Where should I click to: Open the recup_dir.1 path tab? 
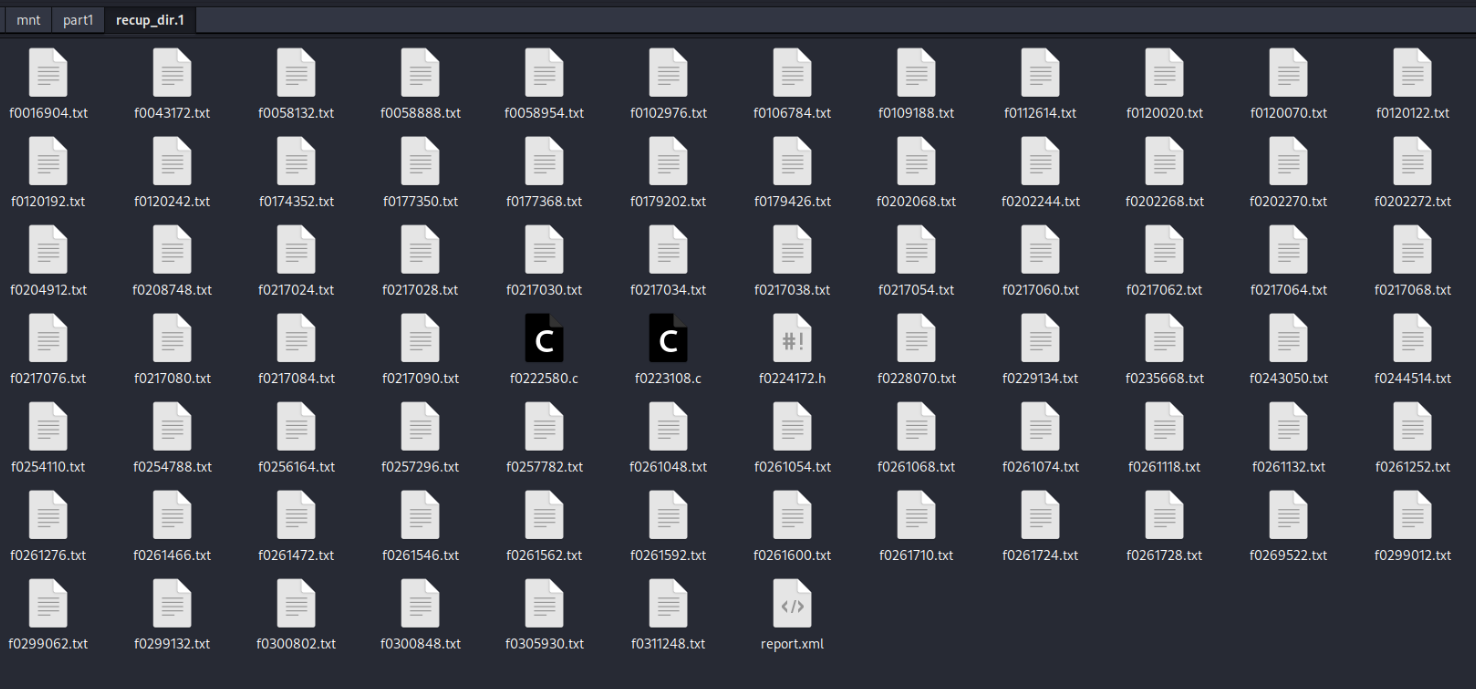149,20
